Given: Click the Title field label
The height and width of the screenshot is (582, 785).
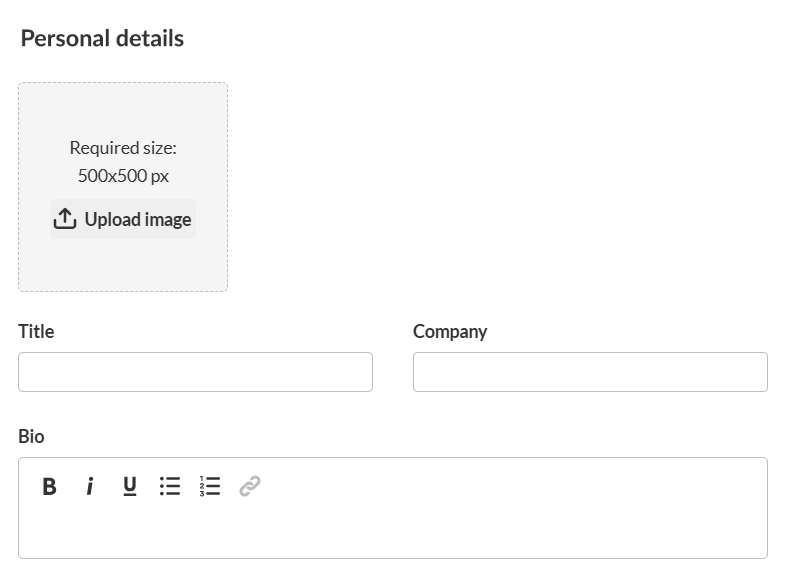Looking at the screenshot, I should (36, 332).
